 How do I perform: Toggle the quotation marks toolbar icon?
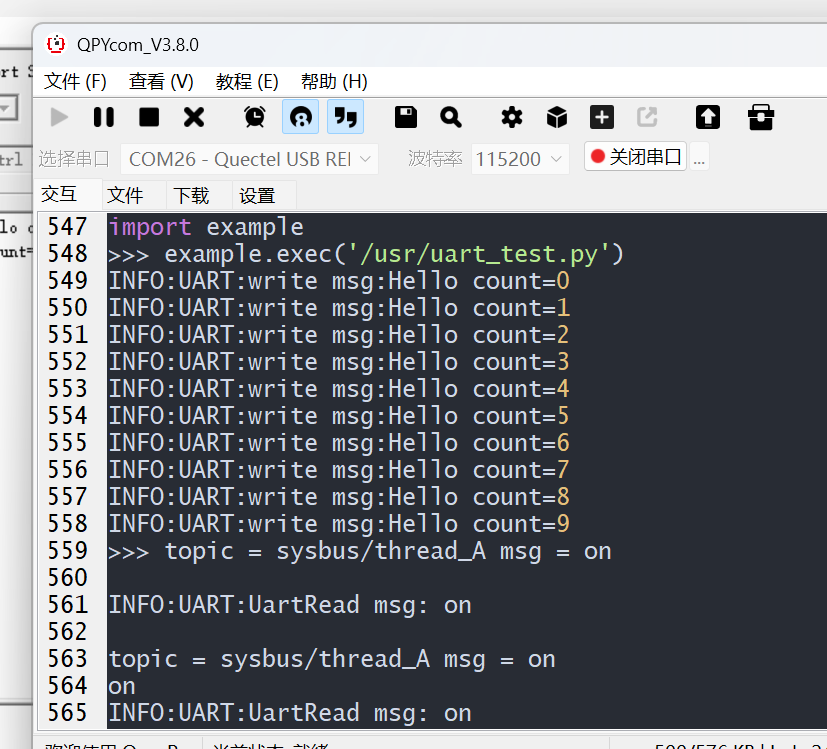click(345, 117)
